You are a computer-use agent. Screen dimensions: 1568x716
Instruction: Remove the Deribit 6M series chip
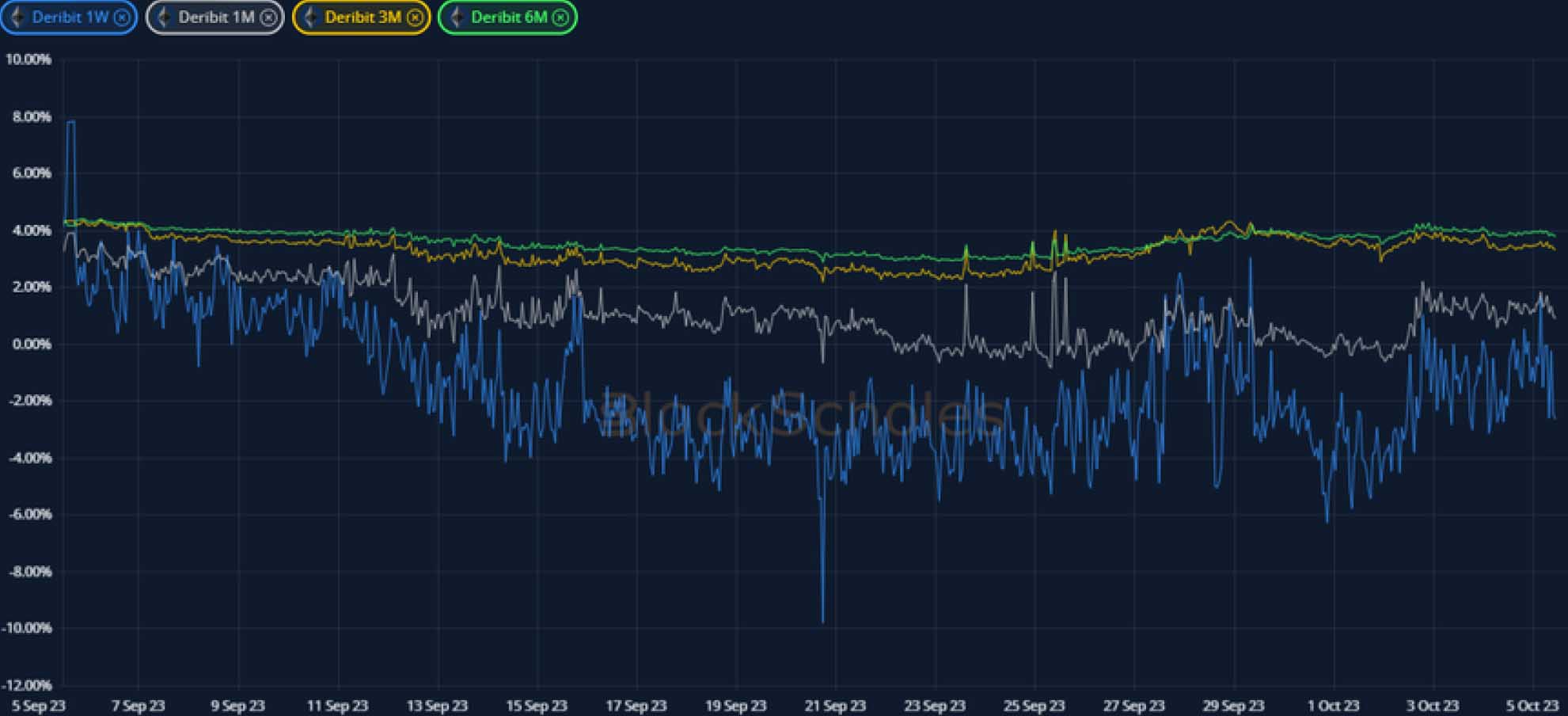(560, 17)
